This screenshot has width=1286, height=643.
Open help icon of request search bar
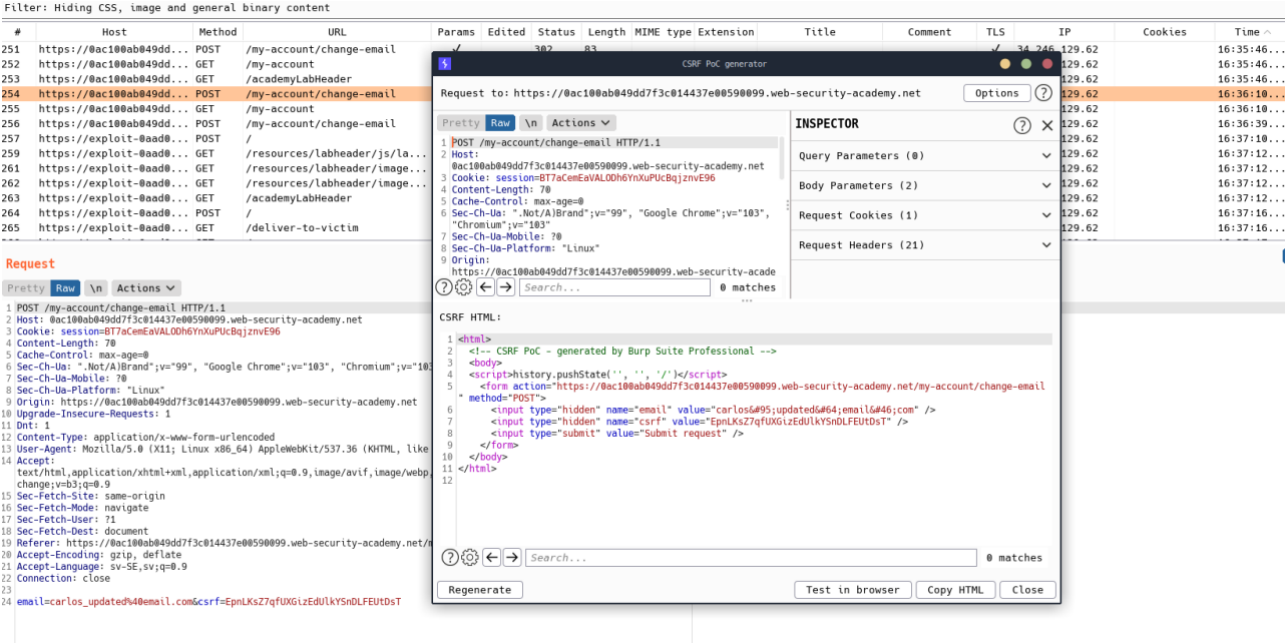point(445,287)
